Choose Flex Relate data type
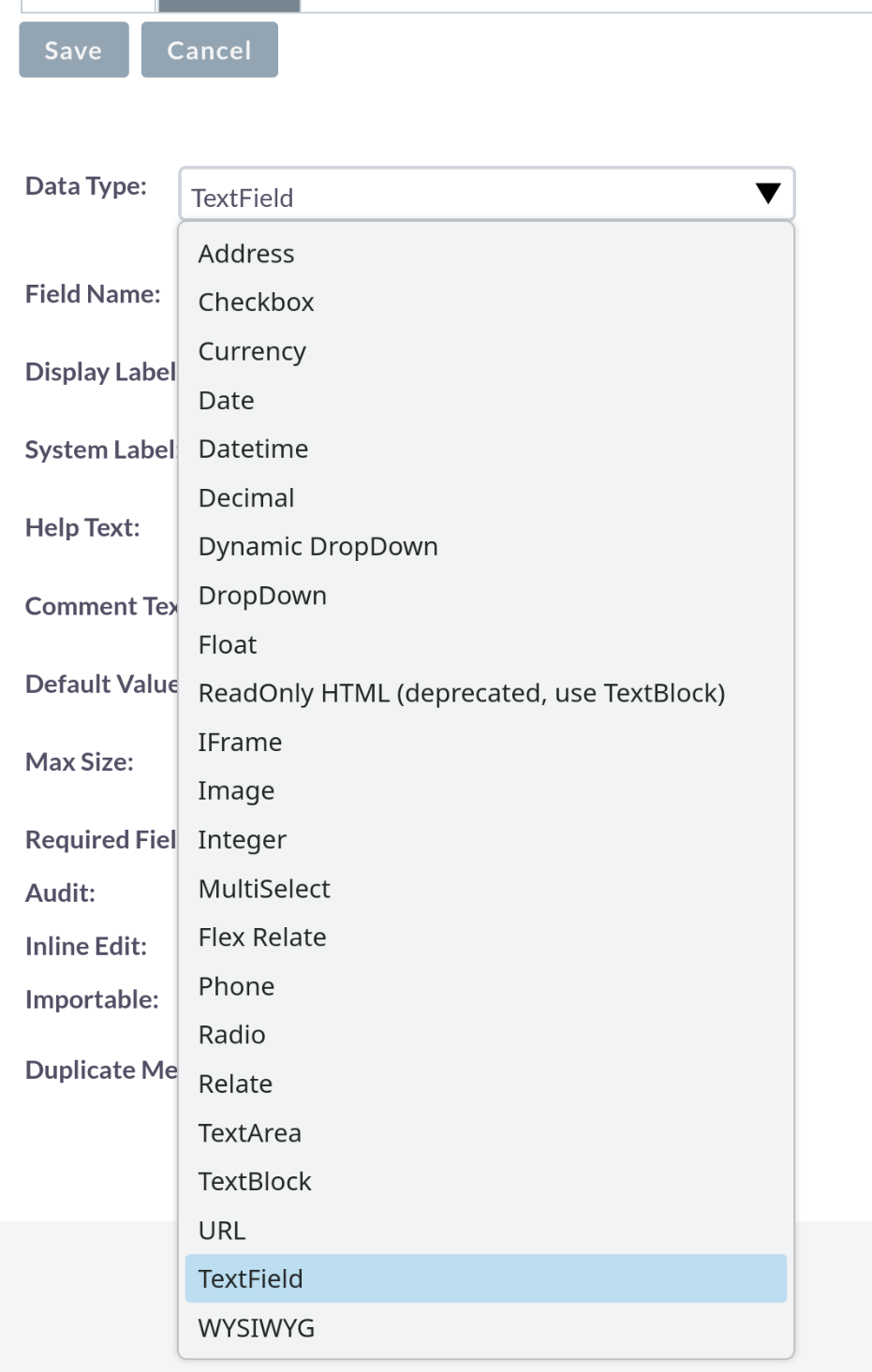872x1372 pixels. pos(485,937)
